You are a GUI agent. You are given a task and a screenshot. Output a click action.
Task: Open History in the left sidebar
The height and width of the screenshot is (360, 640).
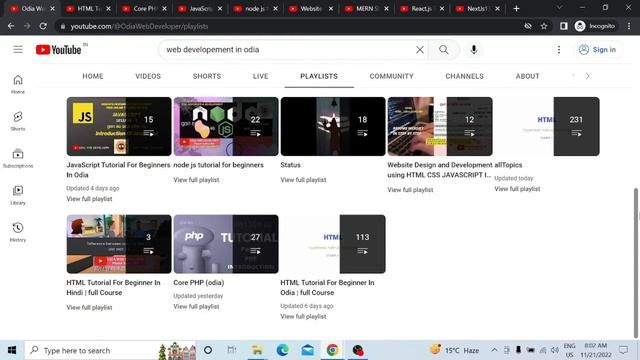[x=18, y=232]
